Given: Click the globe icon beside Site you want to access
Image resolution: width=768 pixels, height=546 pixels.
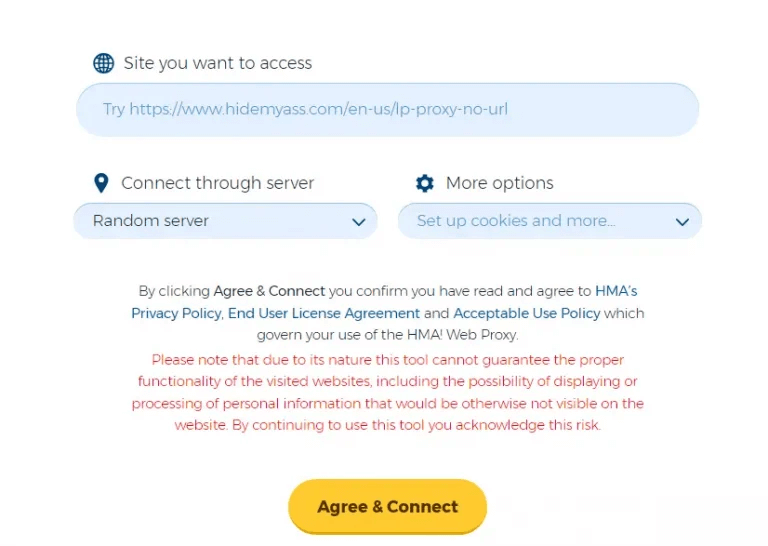Looking at the screenshot, I should [103, 63].
